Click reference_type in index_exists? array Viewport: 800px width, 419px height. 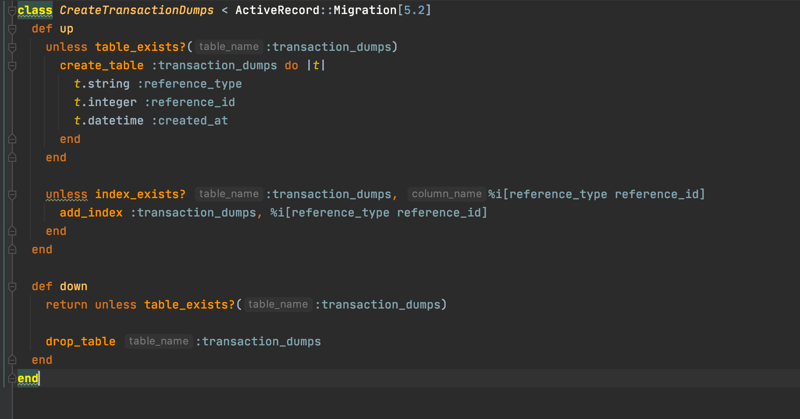pyautogui.click(x=558, y=194)
